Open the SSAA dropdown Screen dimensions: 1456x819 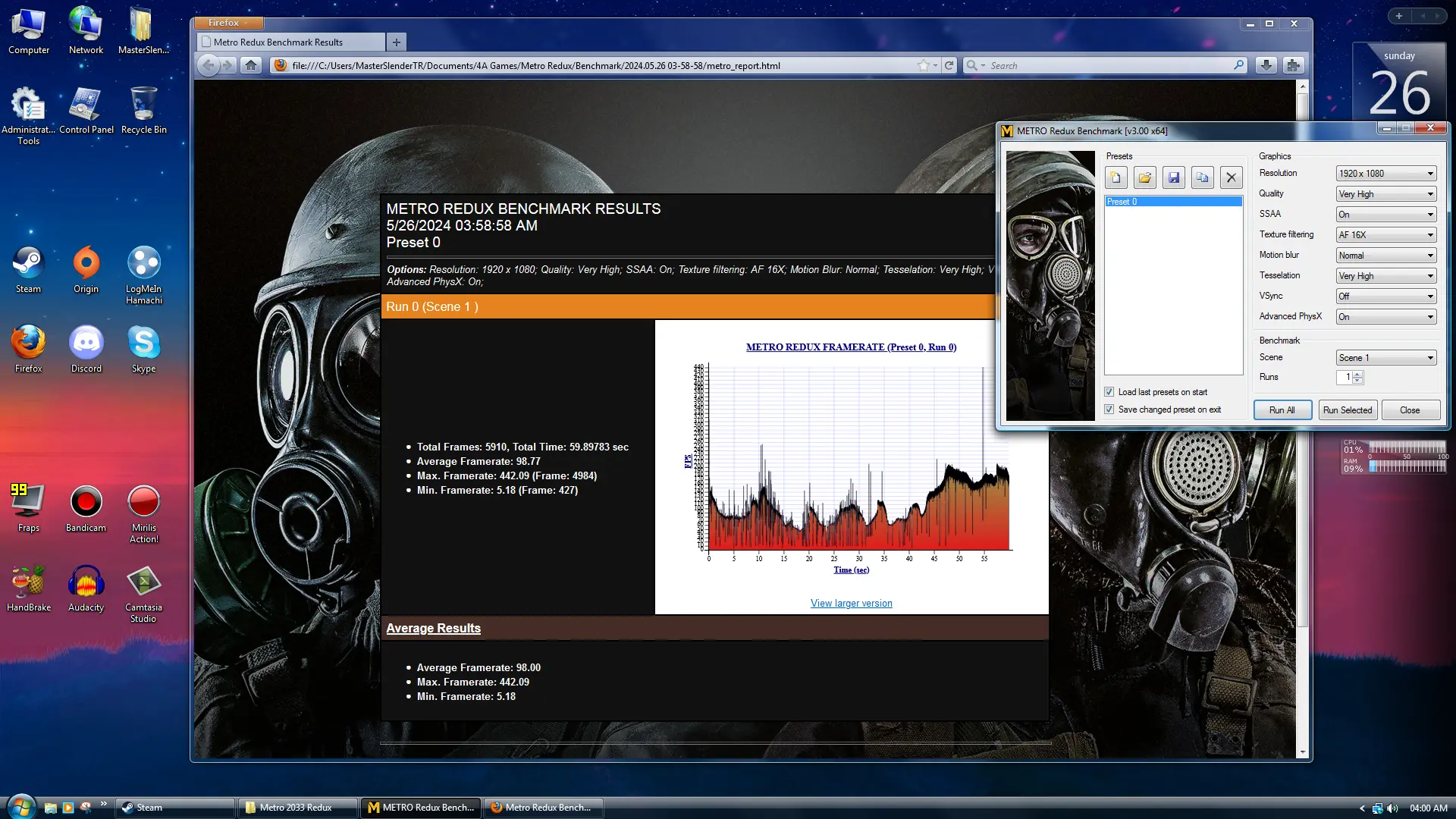point(1385,215)
